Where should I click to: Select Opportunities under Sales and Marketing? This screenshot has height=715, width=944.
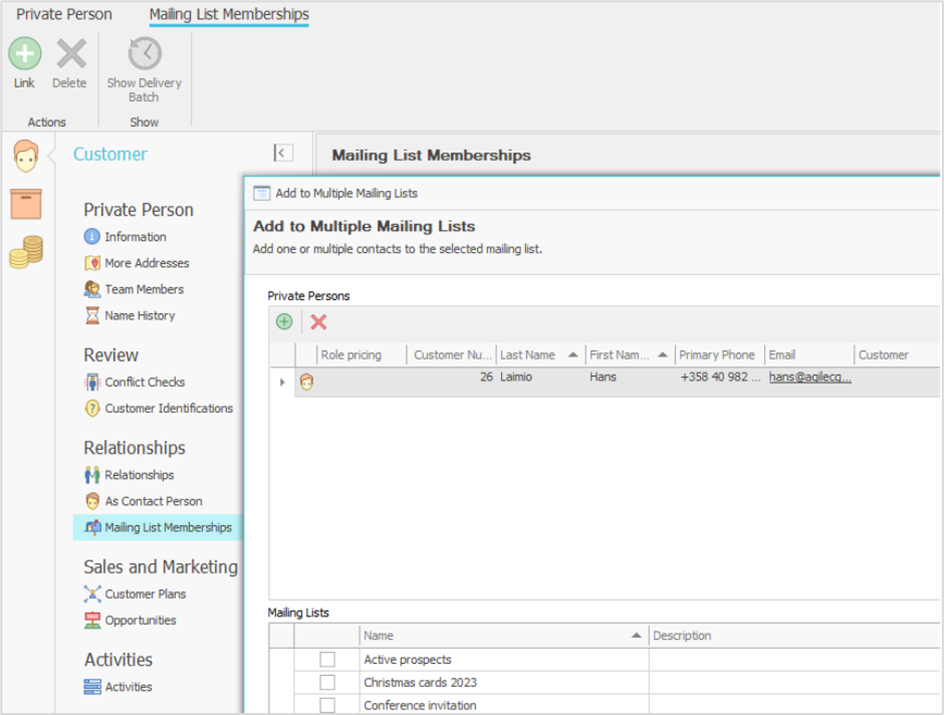coord(140,620)
